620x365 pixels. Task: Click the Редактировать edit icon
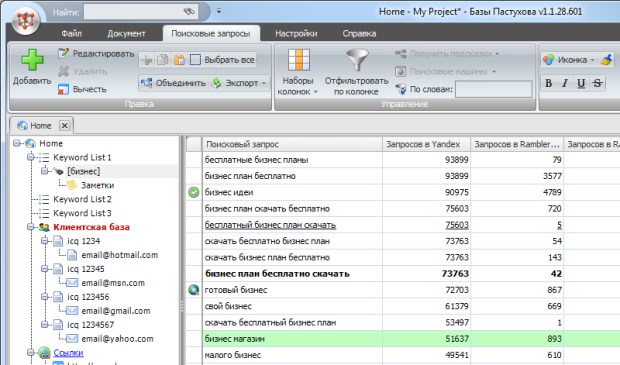63,53
